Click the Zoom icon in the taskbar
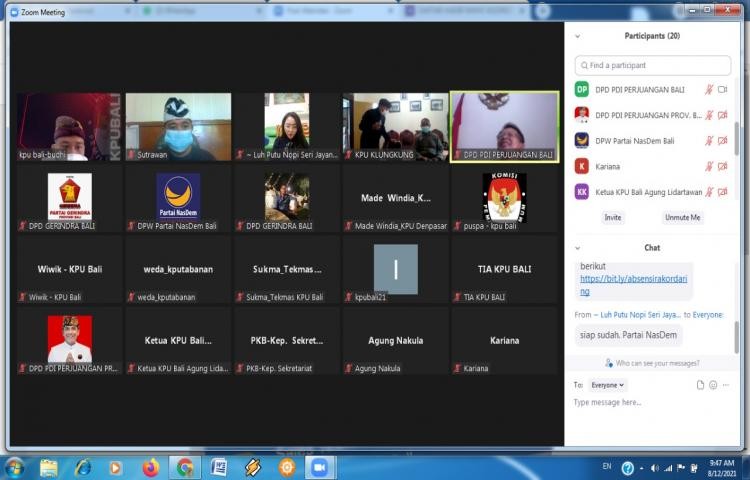Screen dimensions: 750x480 tap(320, 467)
